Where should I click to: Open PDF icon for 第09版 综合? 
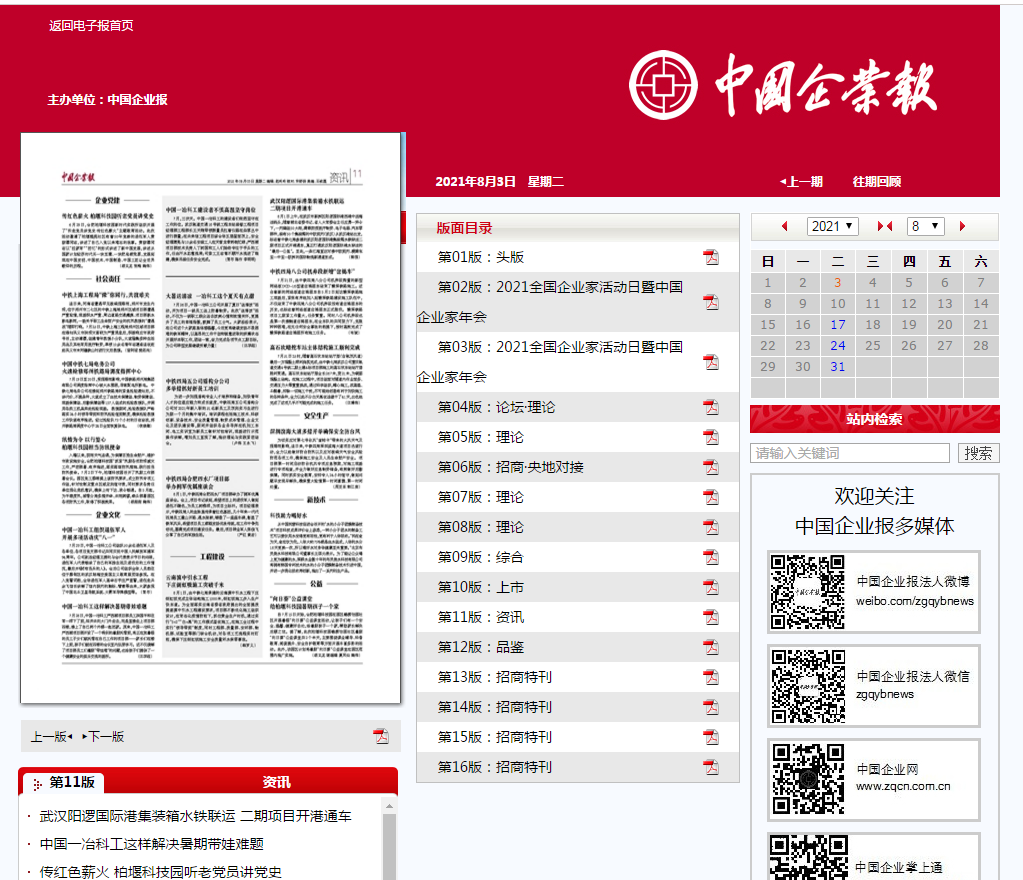click(x=710, y=557)
